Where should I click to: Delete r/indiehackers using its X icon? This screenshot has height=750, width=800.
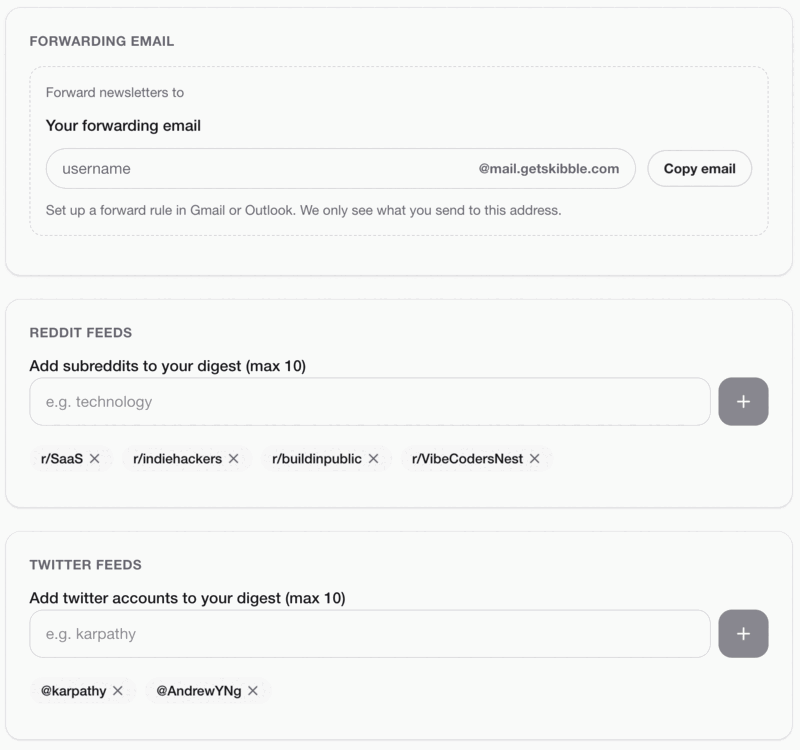pos(234,459)
